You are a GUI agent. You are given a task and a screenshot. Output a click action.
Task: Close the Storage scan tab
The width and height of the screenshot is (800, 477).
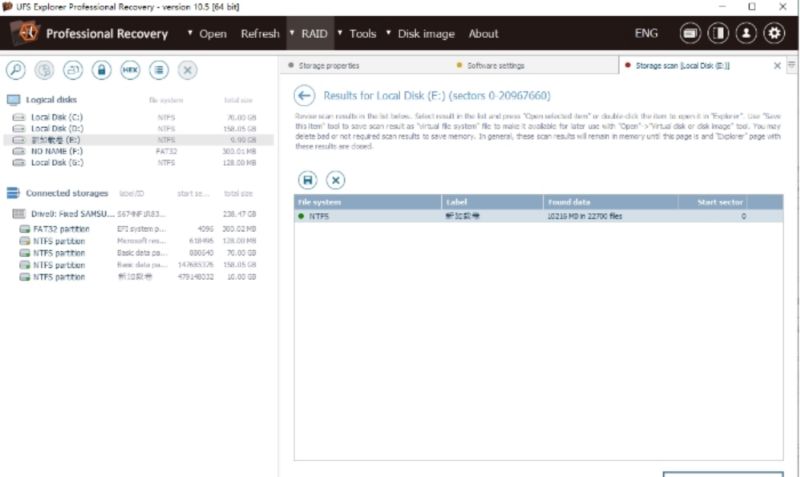(x=777, y=66)
